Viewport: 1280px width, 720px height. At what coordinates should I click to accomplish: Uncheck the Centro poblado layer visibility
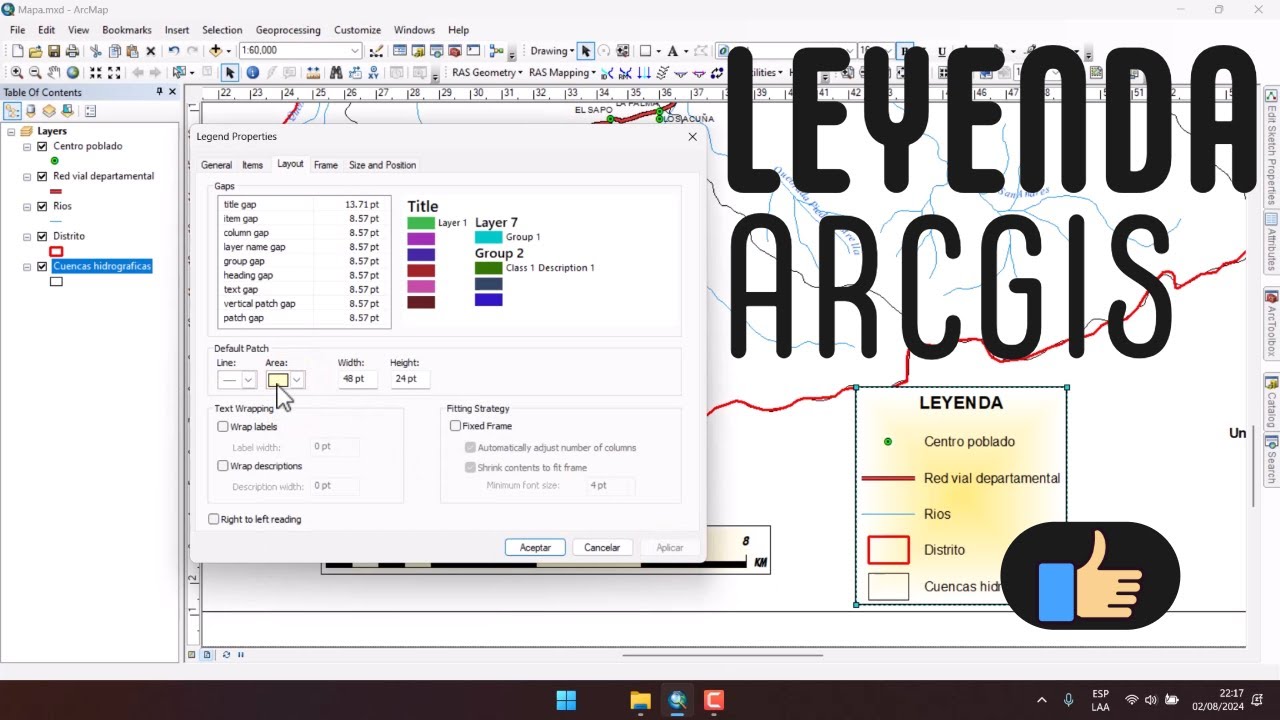[x=42, y=146]
